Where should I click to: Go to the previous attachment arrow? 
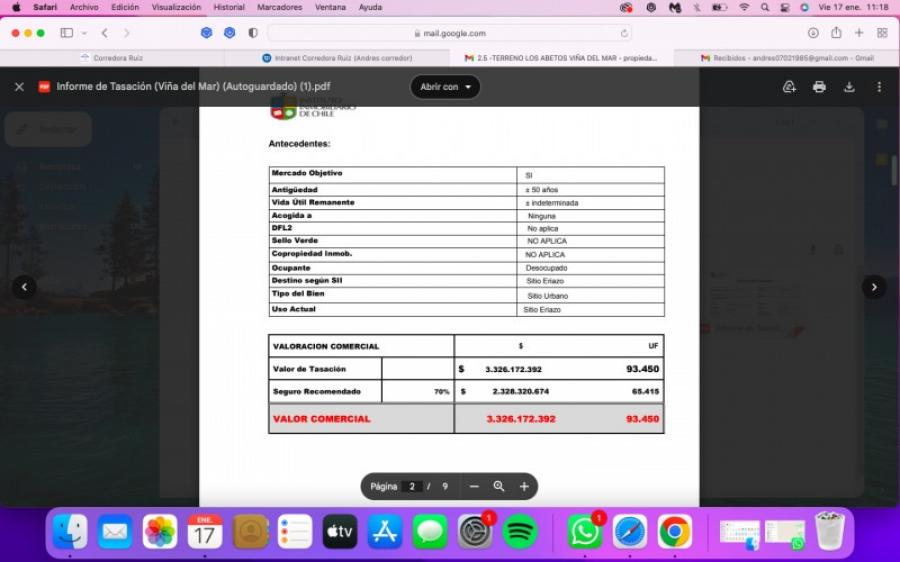click(x=24, y=287)
